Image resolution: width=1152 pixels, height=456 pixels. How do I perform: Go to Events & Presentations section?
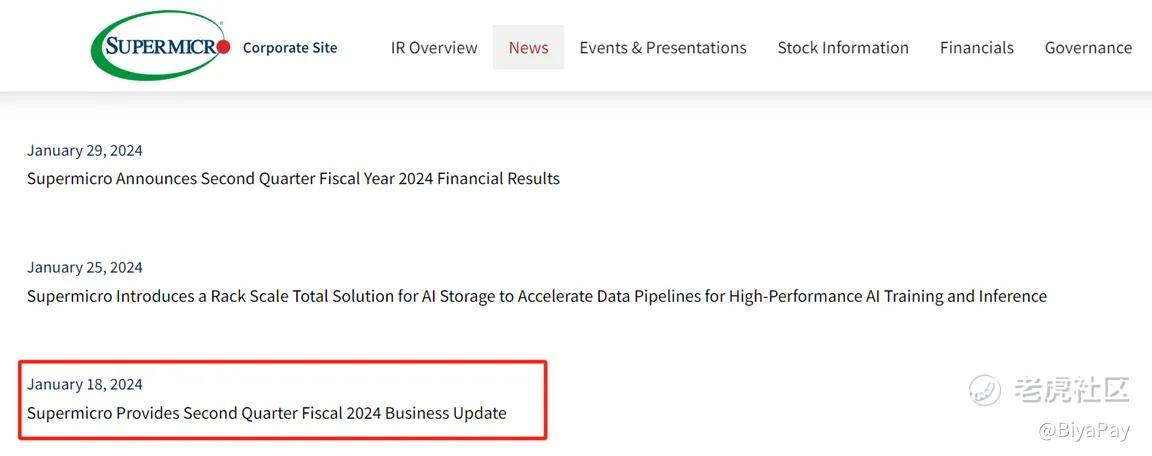pos(663,48)
